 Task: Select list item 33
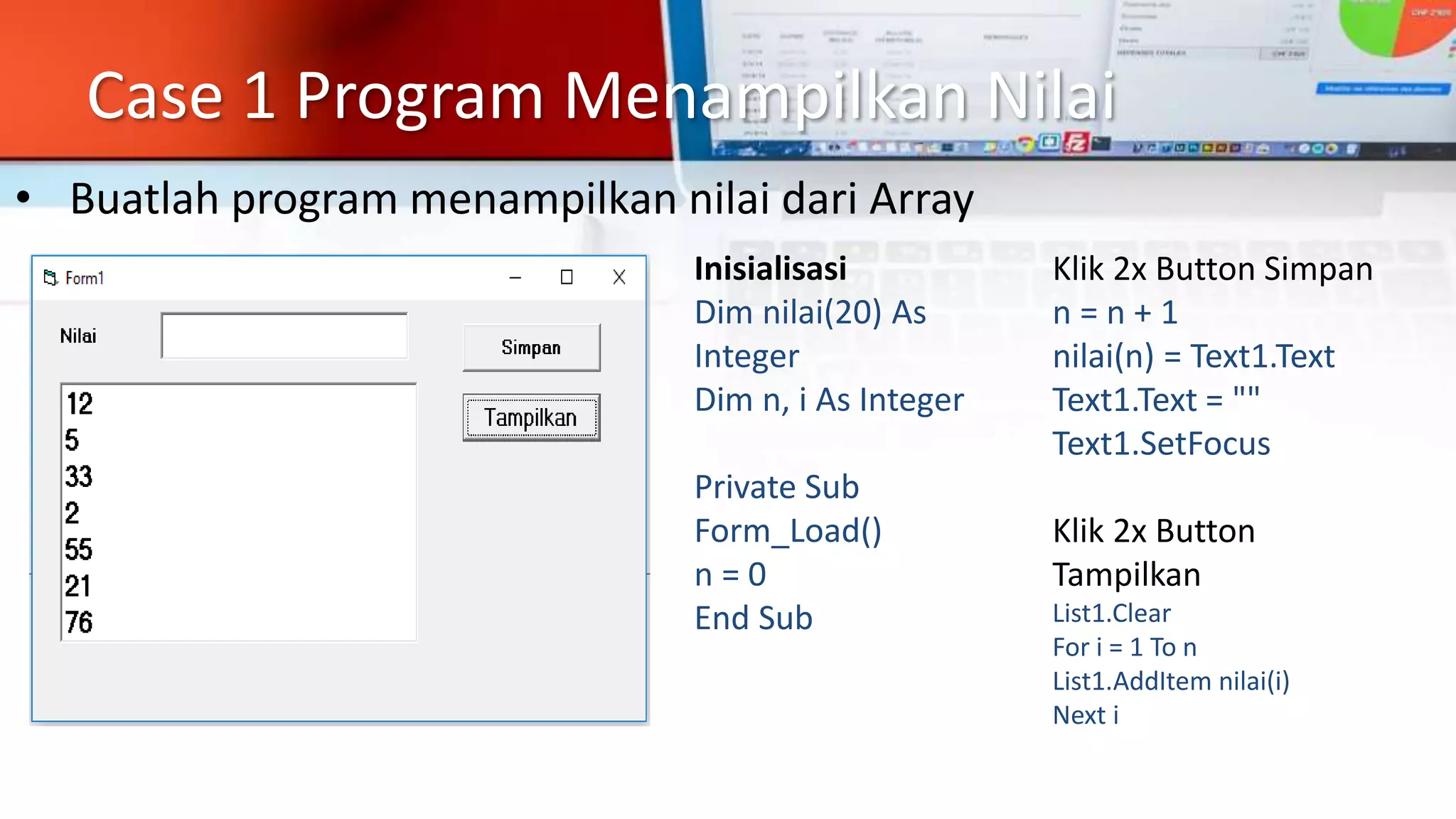pyautogui.click(x=79, y=476)
